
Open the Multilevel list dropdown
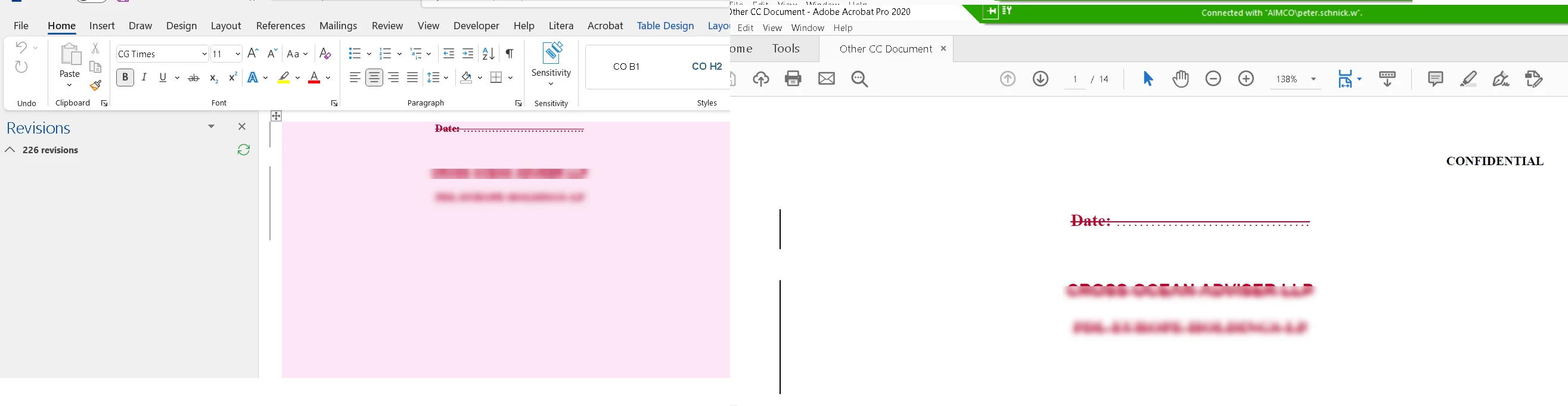(429, 54)
